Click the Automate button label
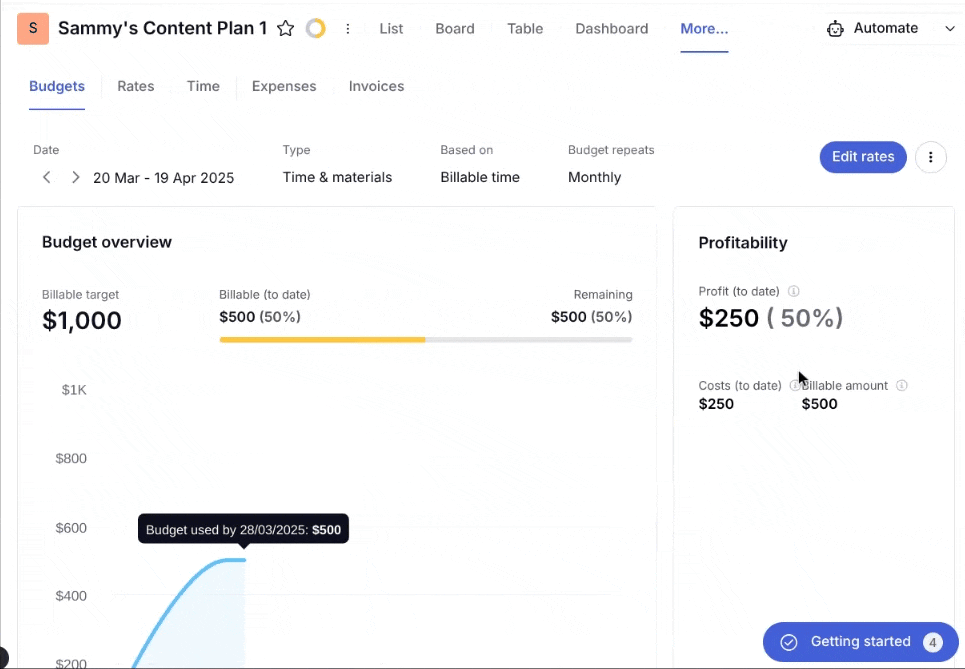965x669 pixels. (x=886, y=28)
